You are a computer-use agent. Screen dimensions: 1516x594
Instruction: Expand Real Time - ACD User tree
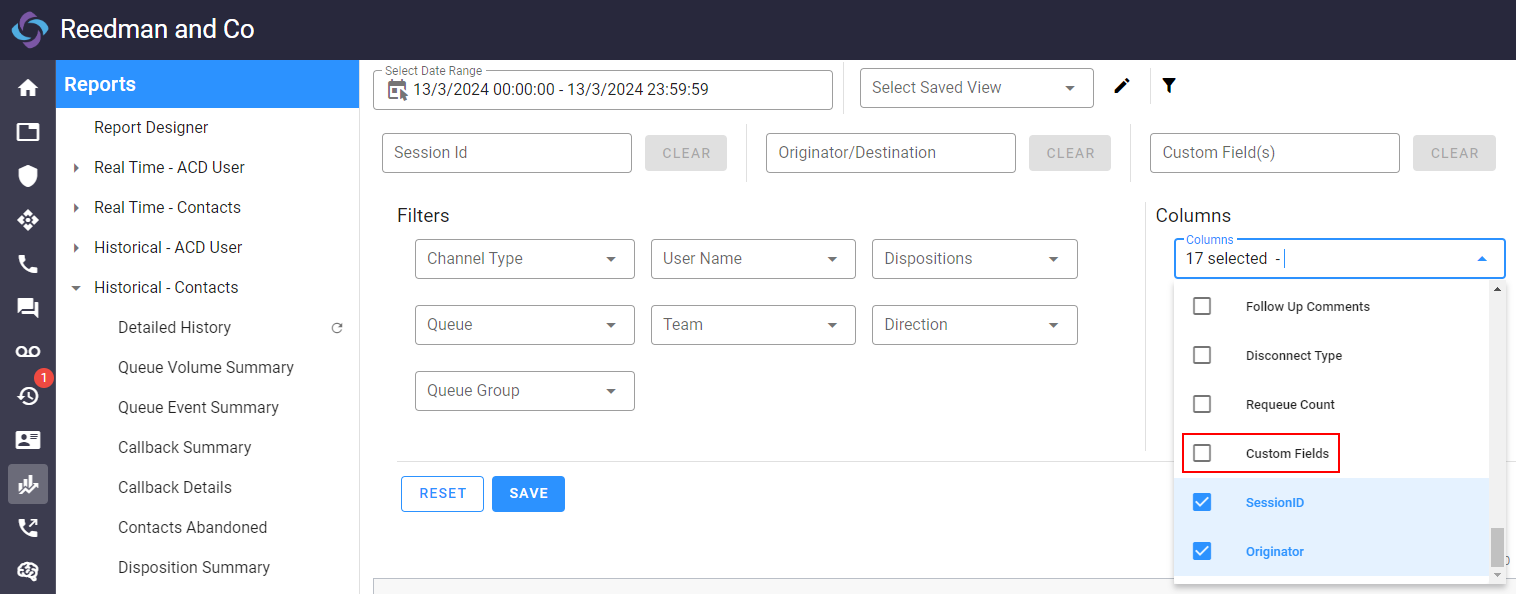tap(76, 168)
